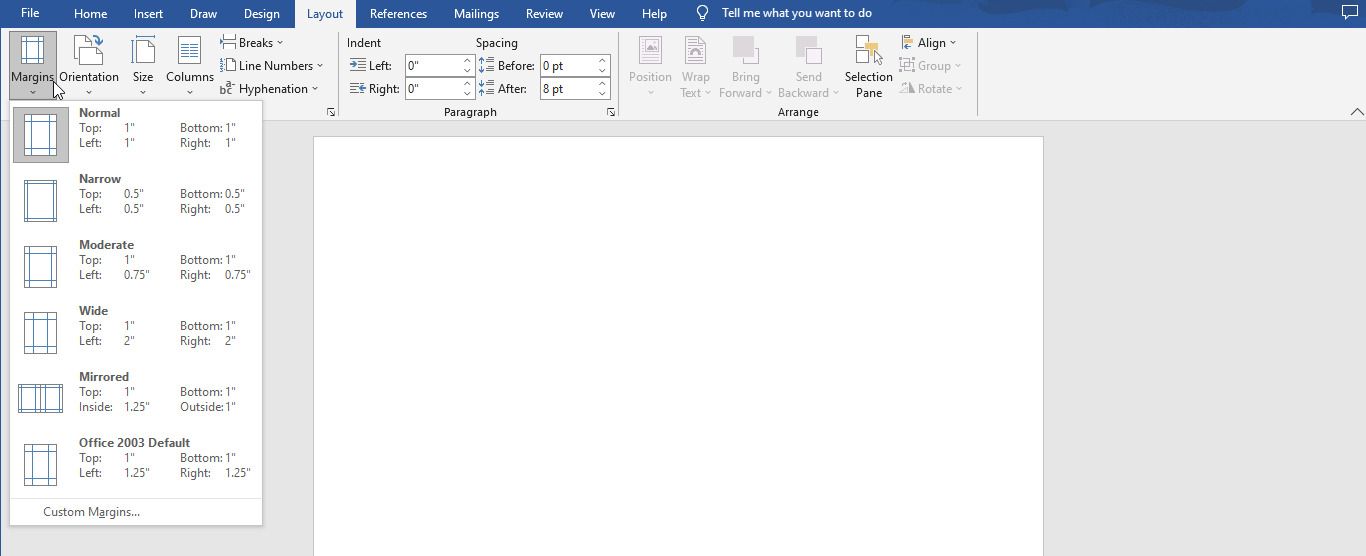Switch to the View tab

point(602,14)
